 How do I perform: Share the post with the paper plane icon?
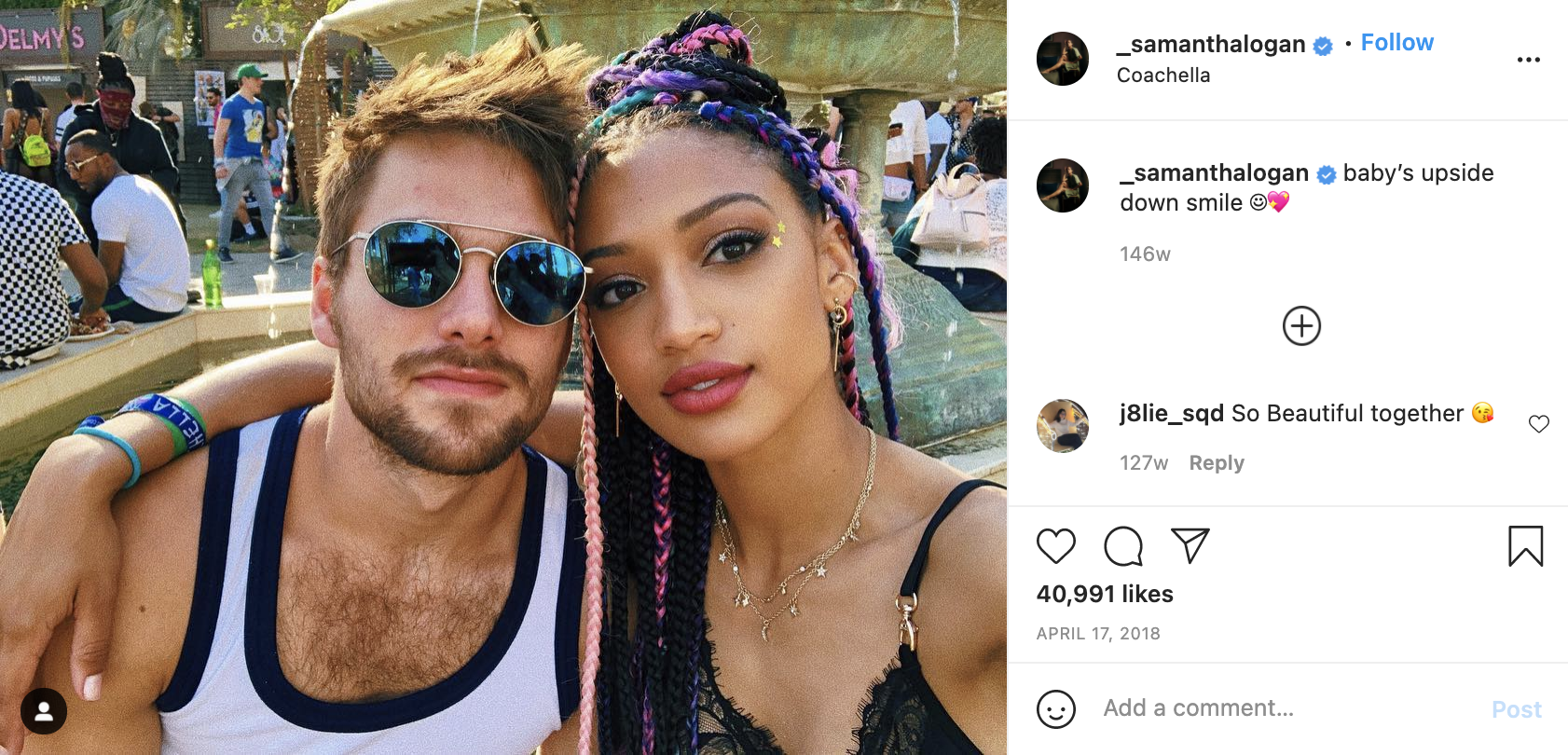point(1190,545)
